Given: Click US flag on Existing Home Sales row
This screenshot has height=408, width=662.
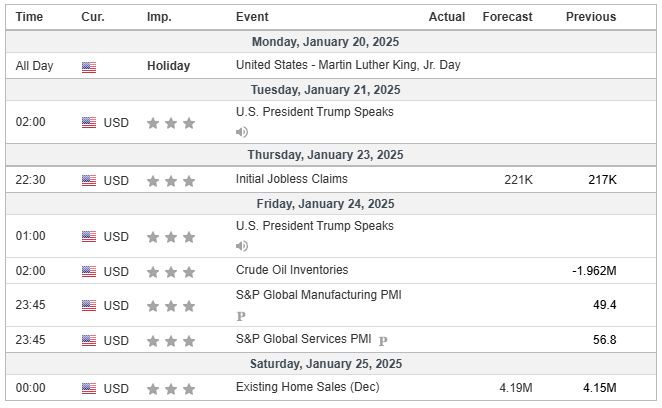Looking at the screenshot, I should (x=89, y=389).
